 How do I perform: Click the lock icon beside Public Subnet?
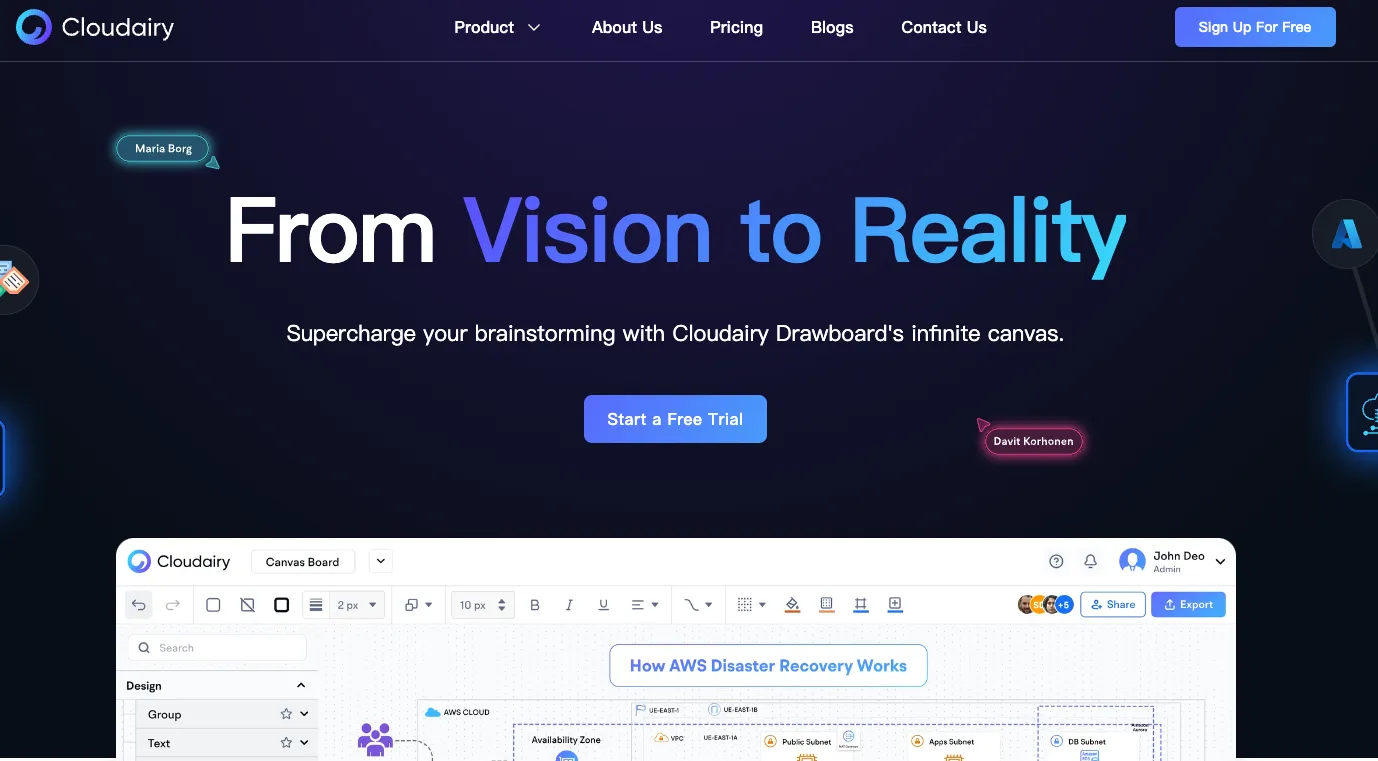770,742
